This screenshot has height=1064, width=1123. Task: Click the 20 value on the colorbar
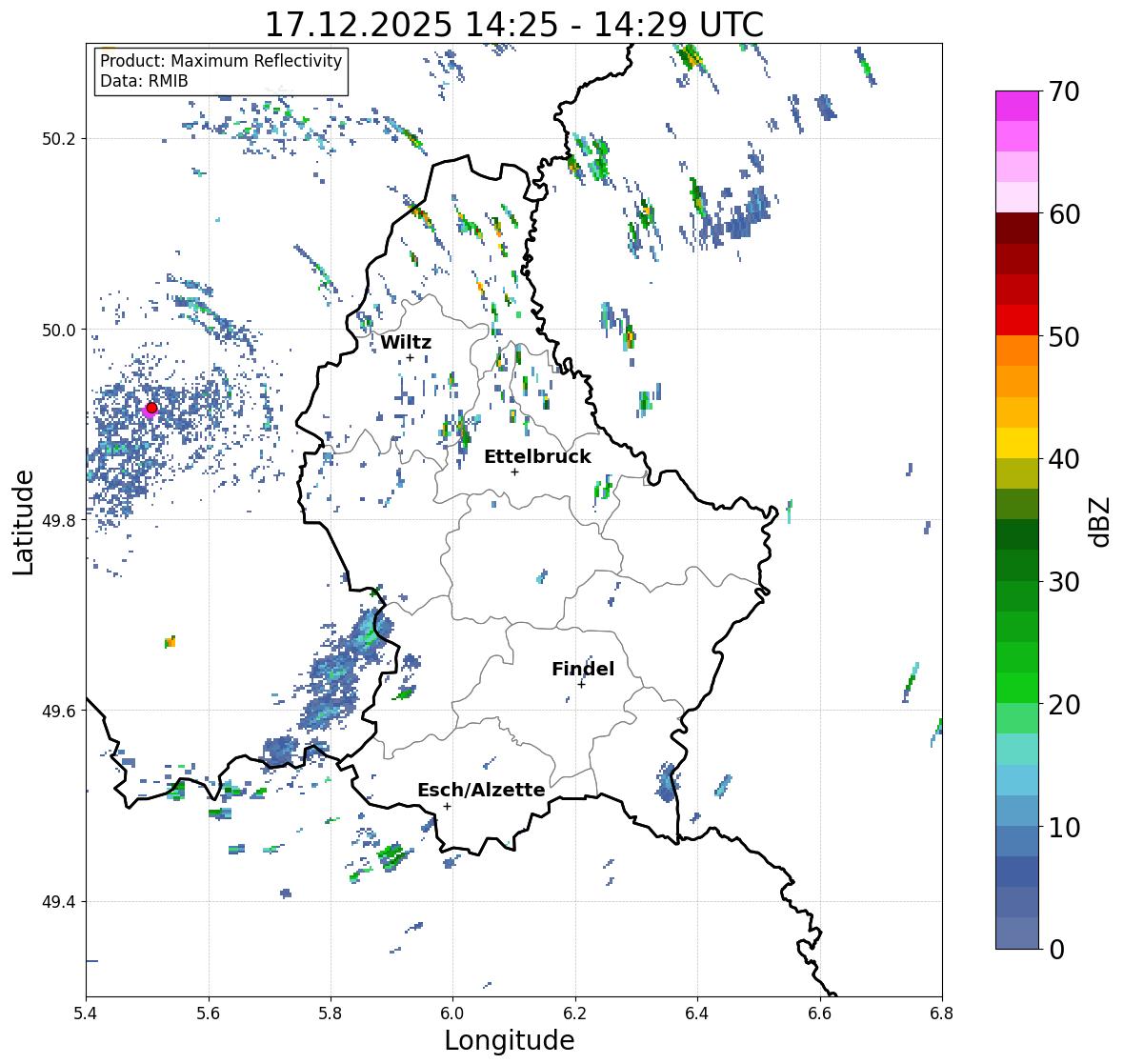(x=1064, y=704)
